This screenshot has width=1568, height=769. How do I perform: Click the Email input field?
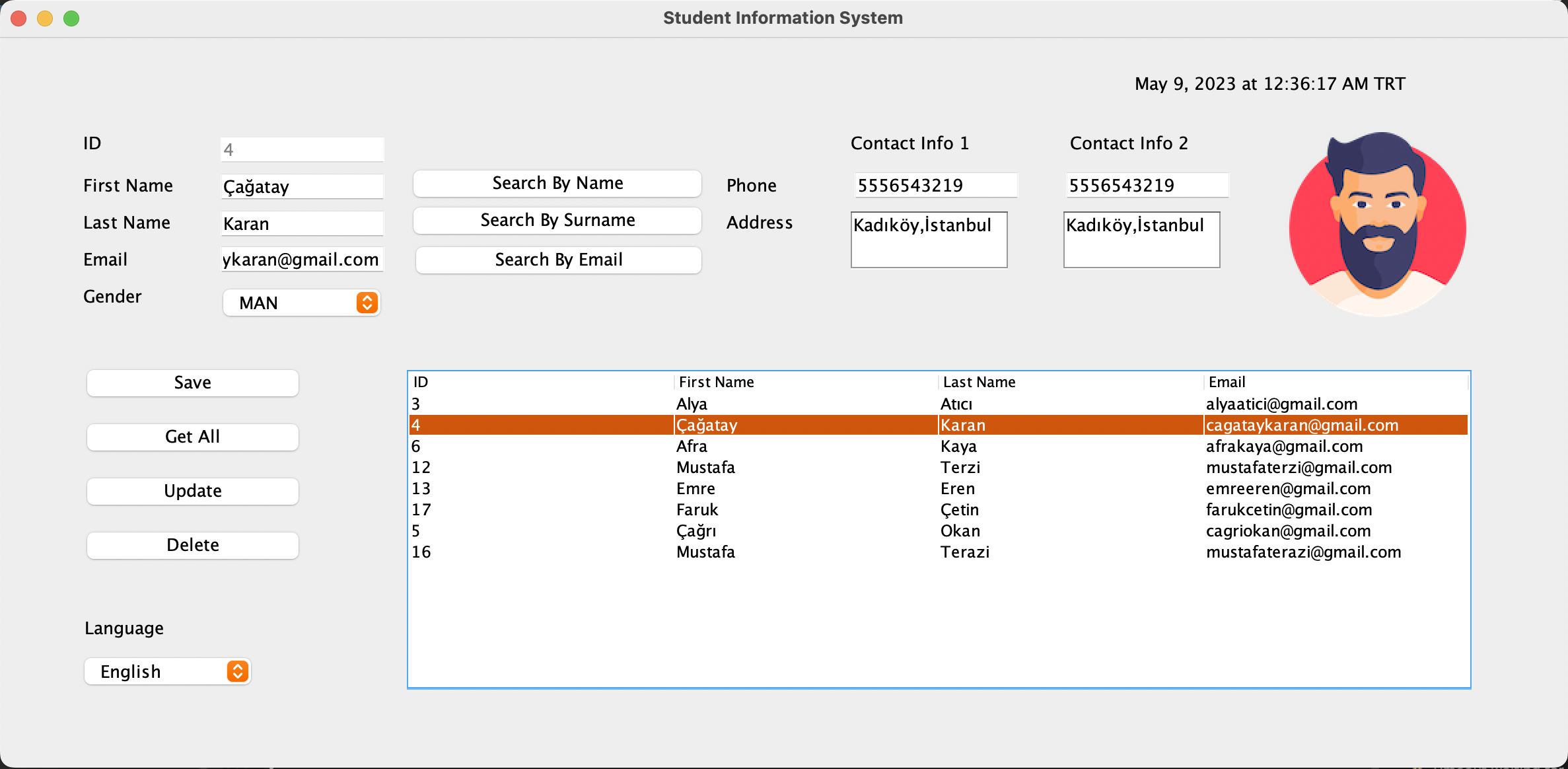point(301,260)
